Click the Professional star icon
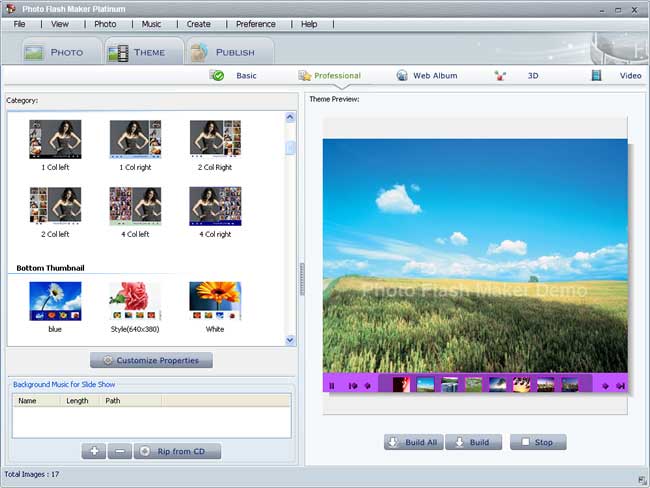 click(305, 75)
